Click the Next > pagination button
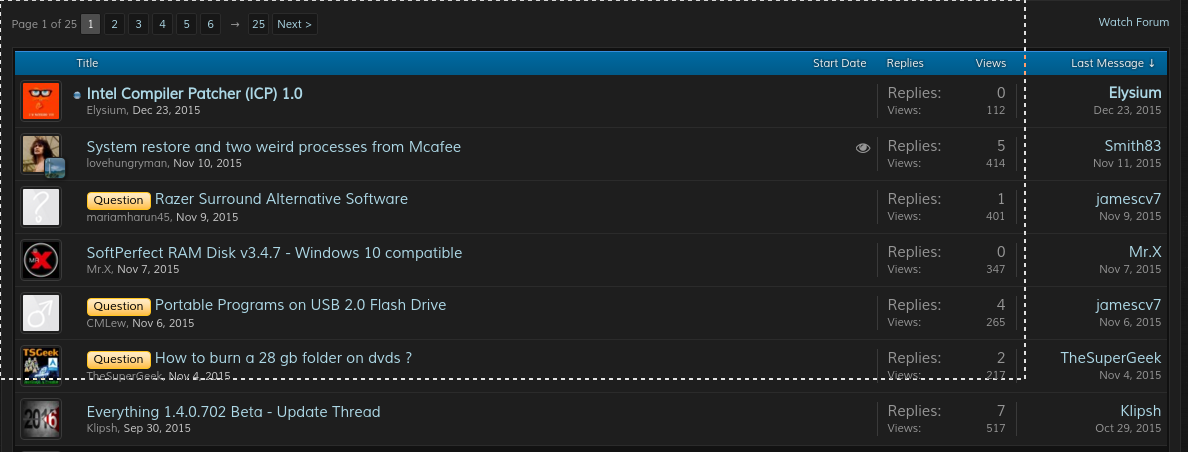 294,24
